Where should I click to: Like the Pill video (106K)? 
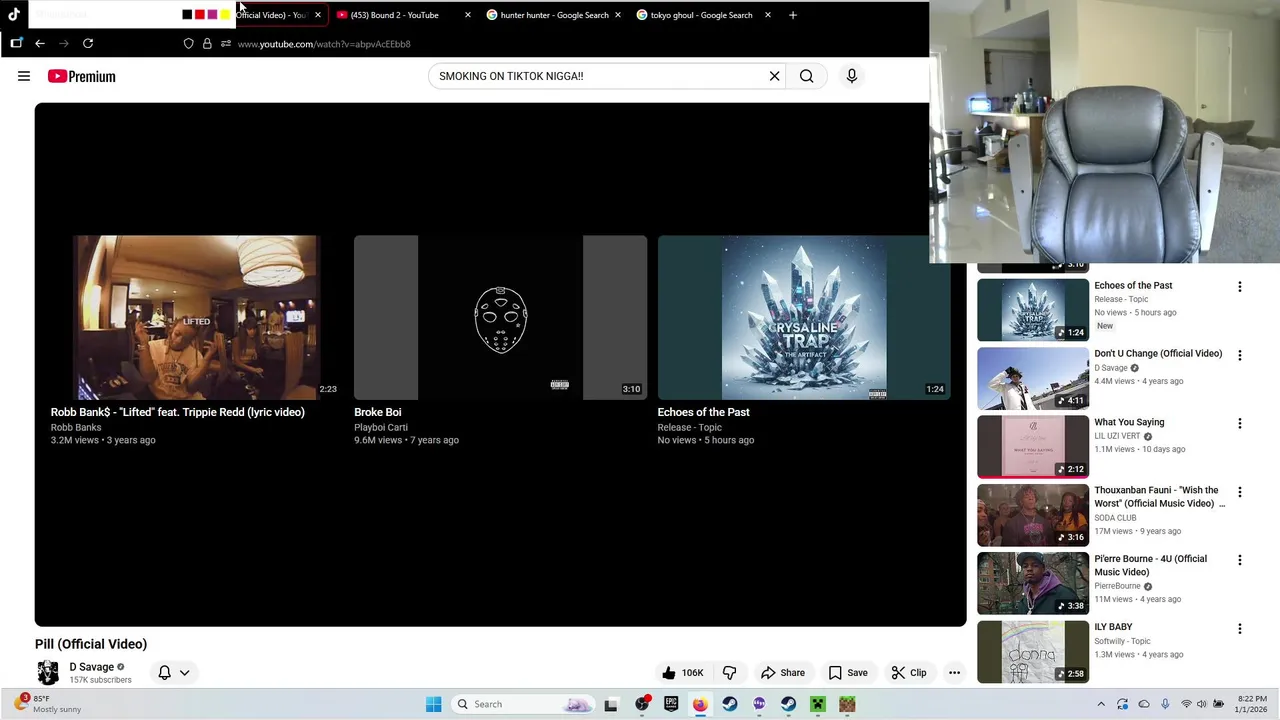683,673
